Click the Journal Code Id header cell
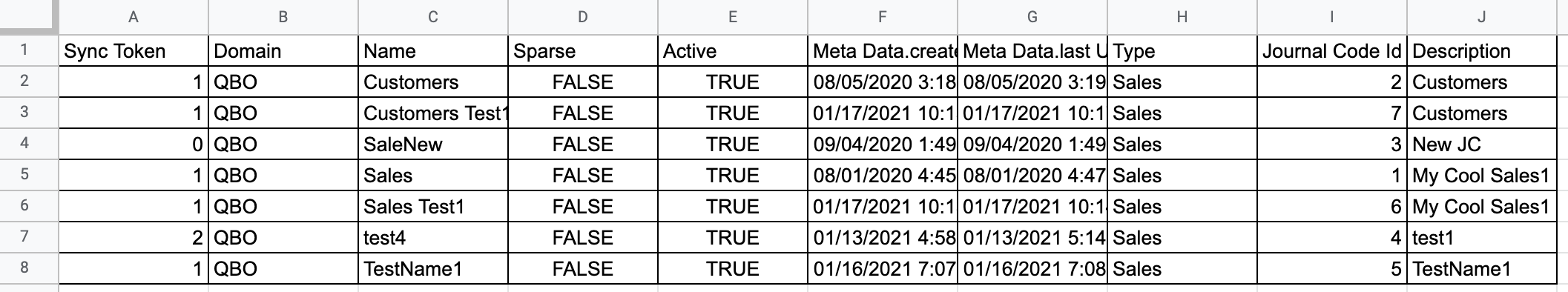The image size is (1568, 292). (x=1332, y=50)
